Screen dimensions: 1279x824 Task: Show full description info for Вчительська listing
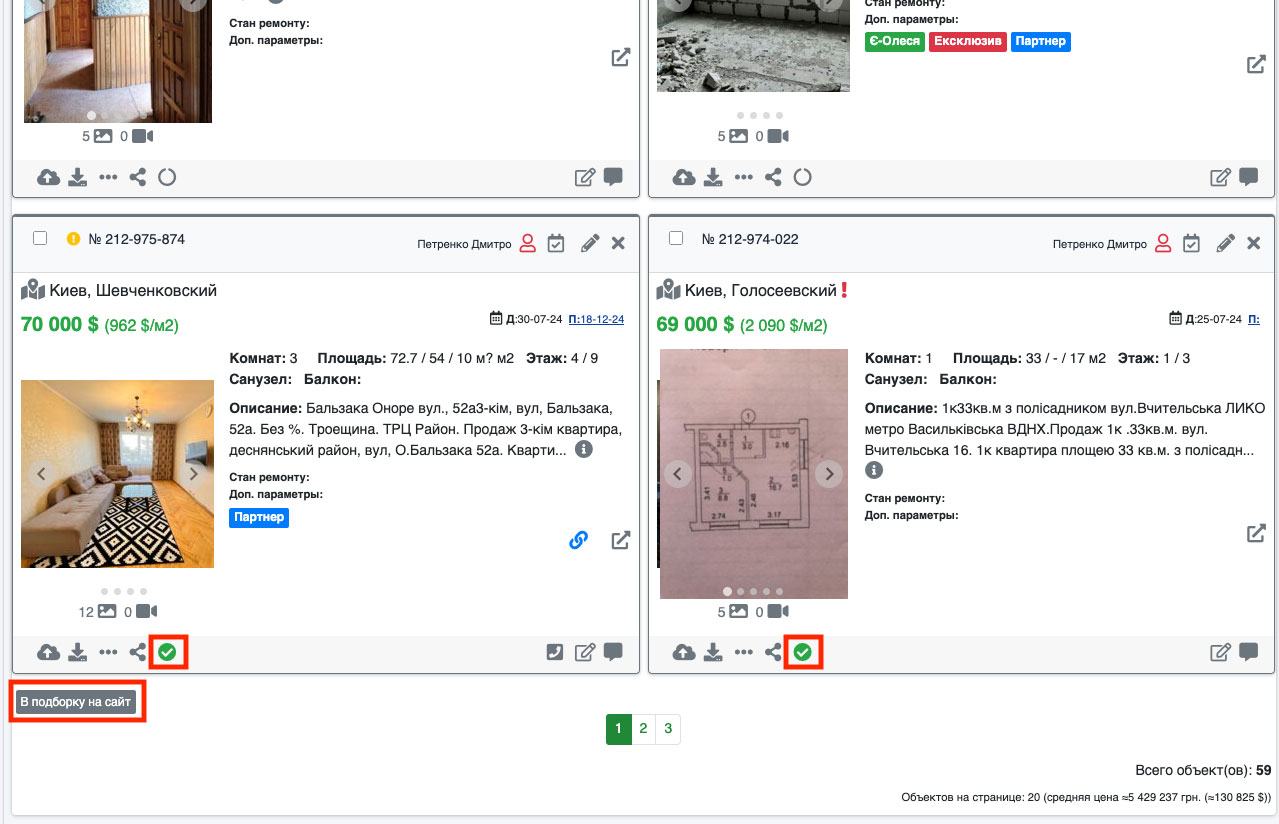point(874,470)
